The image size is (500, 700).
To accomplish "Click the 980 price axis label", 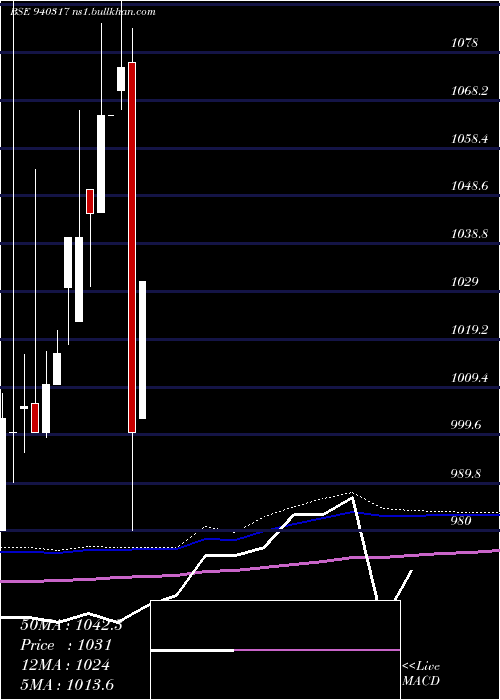I will pyautogui.click(x=461, y=521).
